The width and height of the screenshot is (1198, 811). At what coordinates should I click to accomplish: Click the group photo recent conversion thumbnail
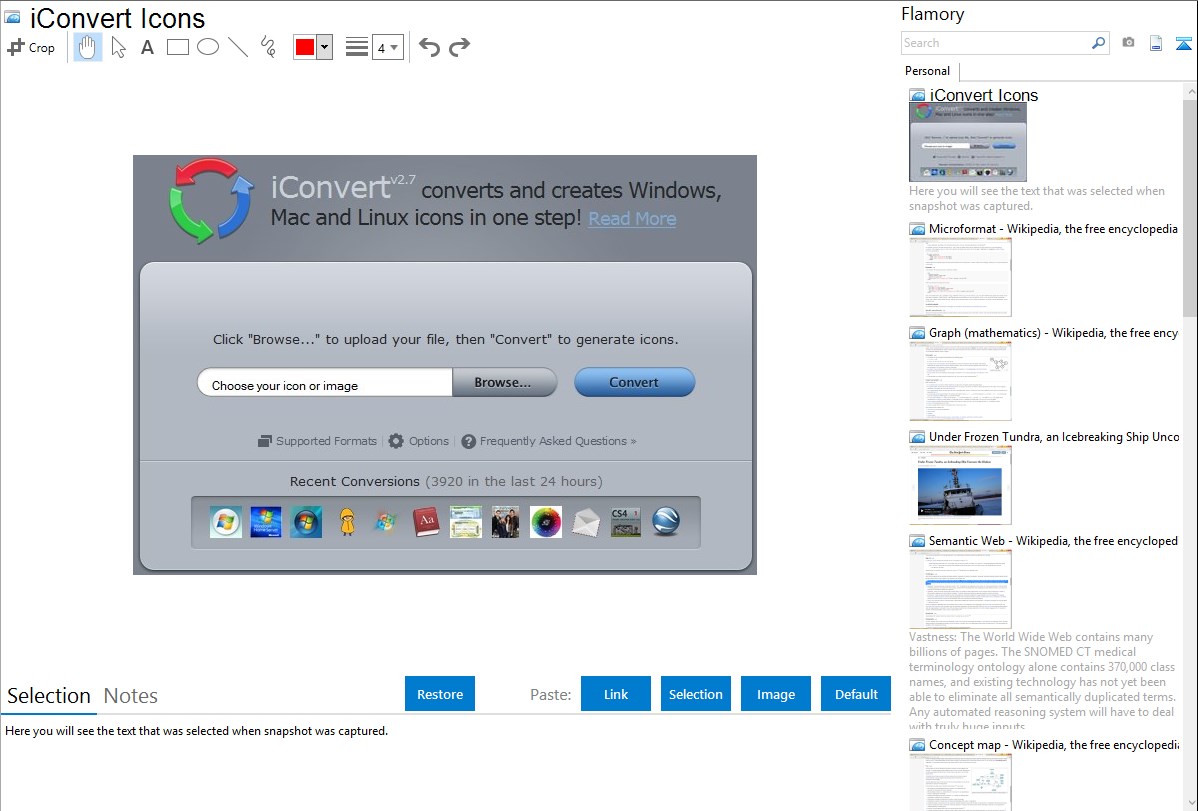[x=506, y=522]
